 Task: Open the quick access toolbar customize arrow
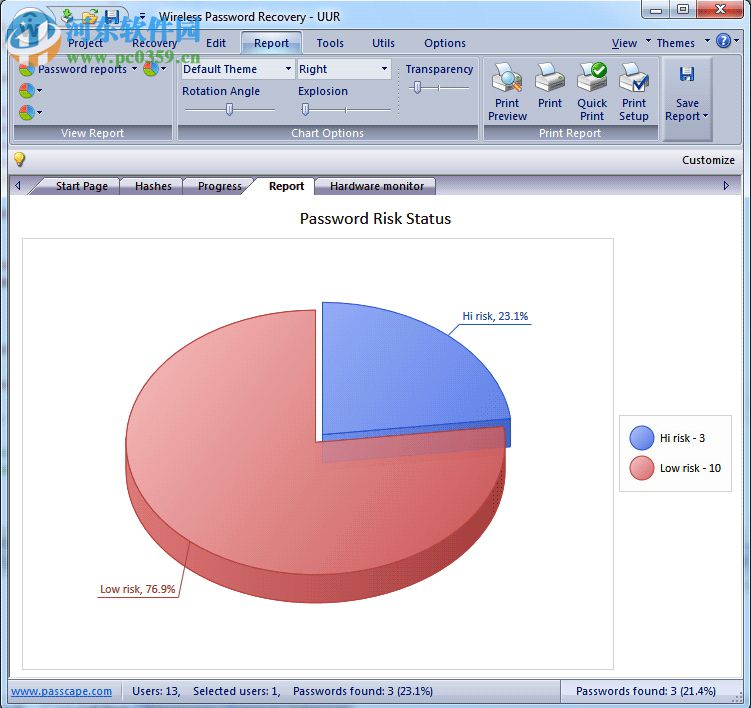(142, 16)
